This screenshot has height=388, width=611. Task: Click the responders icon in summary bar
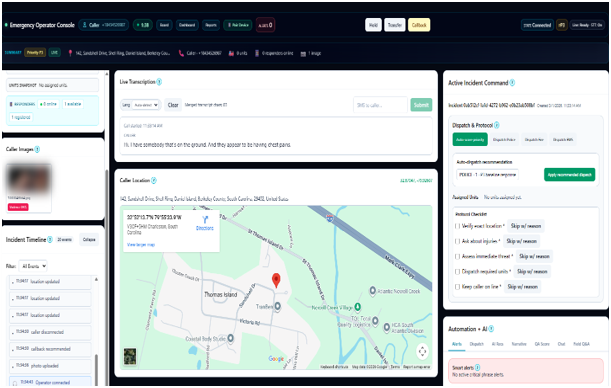coord(257,53)
